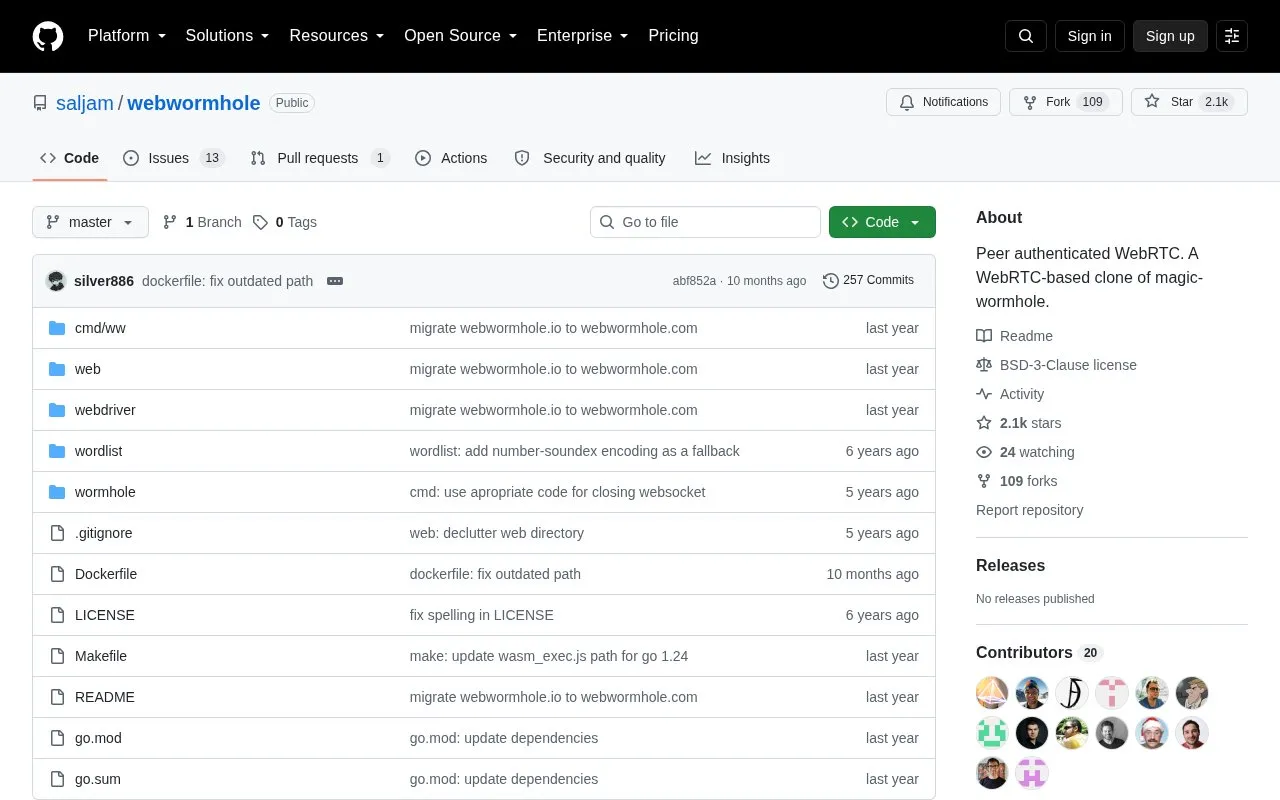Click the Sign up button
Viewport: 1280px width, 800px height.
click(1170, 36)
